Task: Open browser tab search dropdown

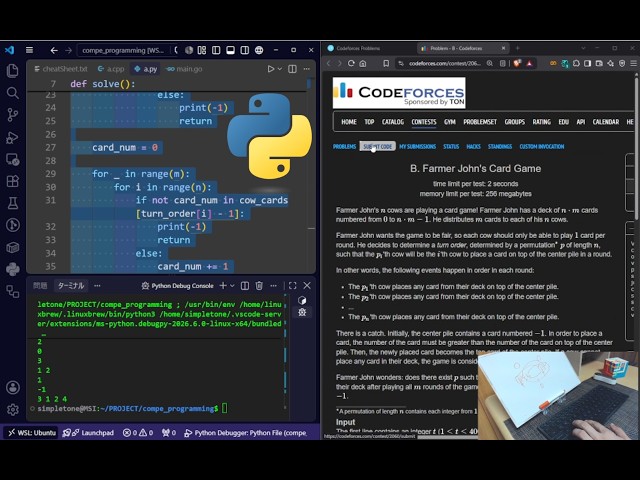Action: tap(583, 48)
